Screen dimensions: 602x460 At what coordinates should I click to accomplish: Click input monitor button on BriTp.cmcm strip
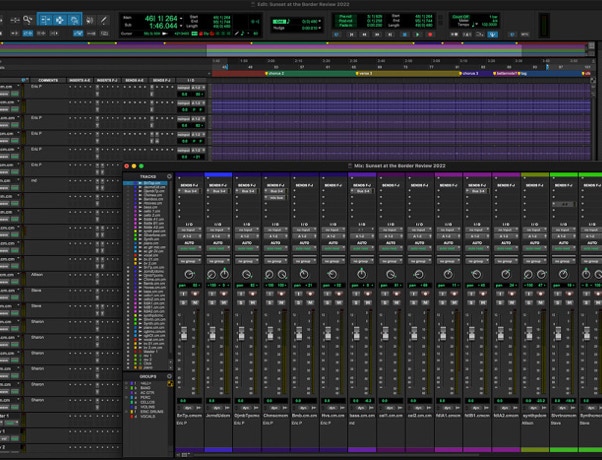click(184, 294)
